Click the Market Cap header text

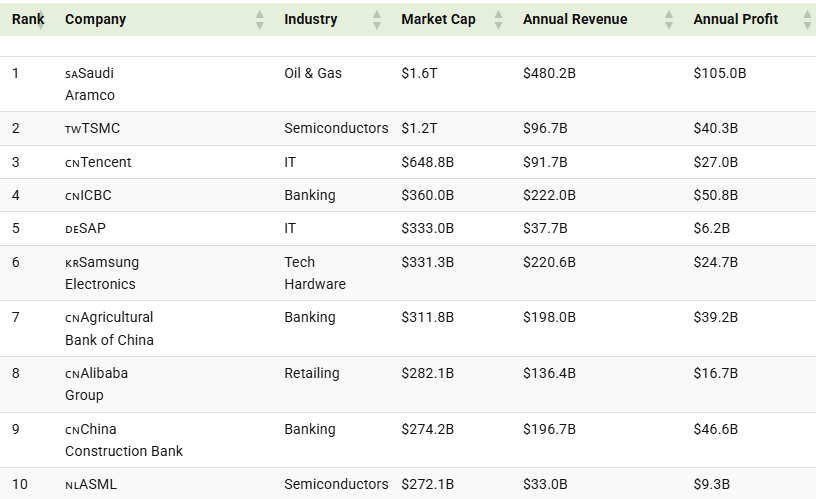[438, 19]
